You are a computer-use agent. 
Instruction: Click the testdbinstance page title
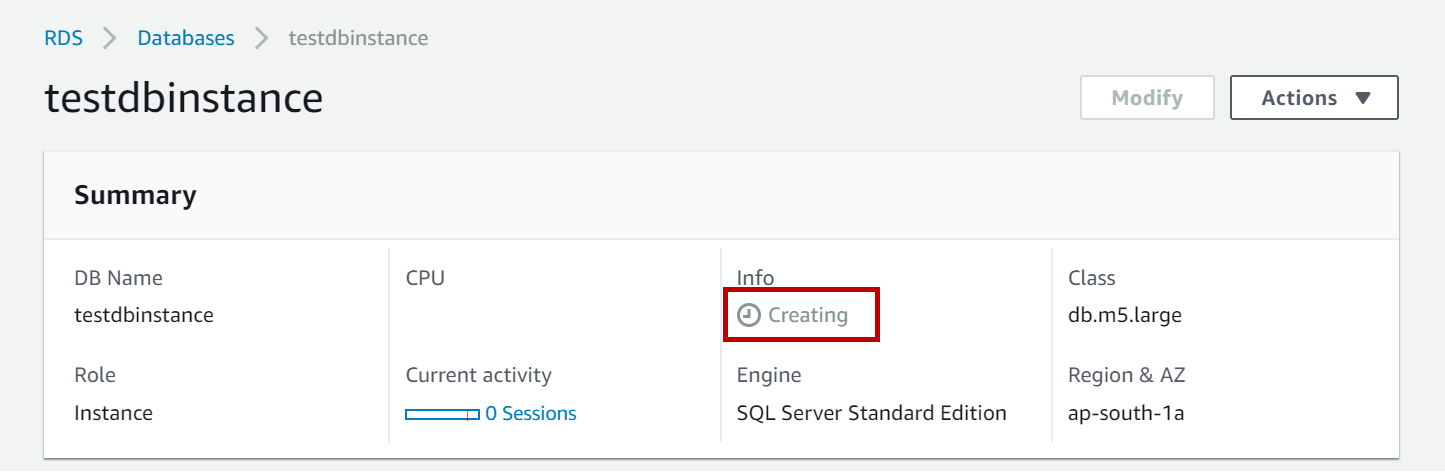pos(184,99)
